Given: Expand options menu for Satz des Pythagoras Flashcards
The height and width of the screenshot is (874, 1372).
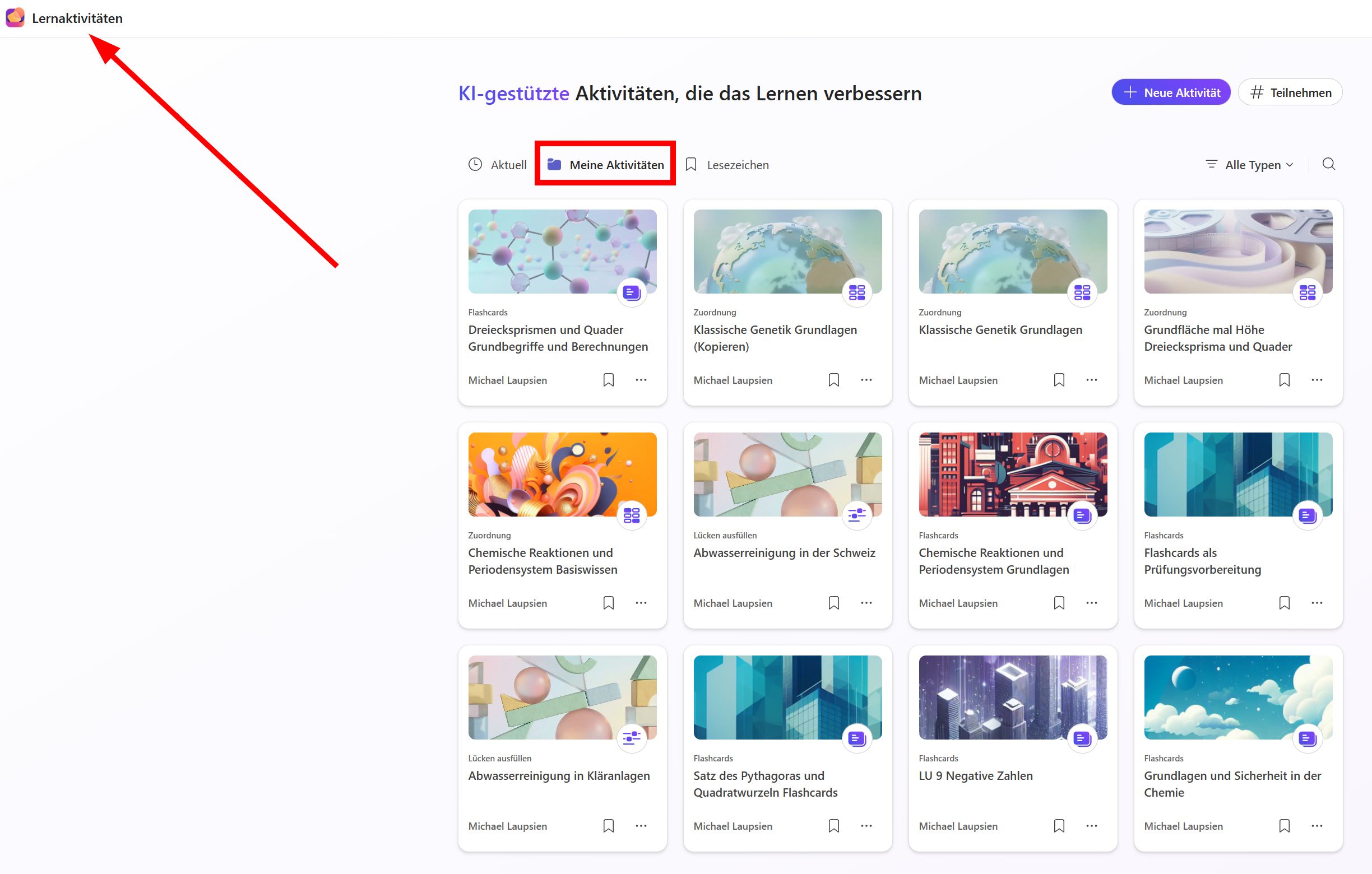Looking at the screenshot, I should [x=866, y=826].
